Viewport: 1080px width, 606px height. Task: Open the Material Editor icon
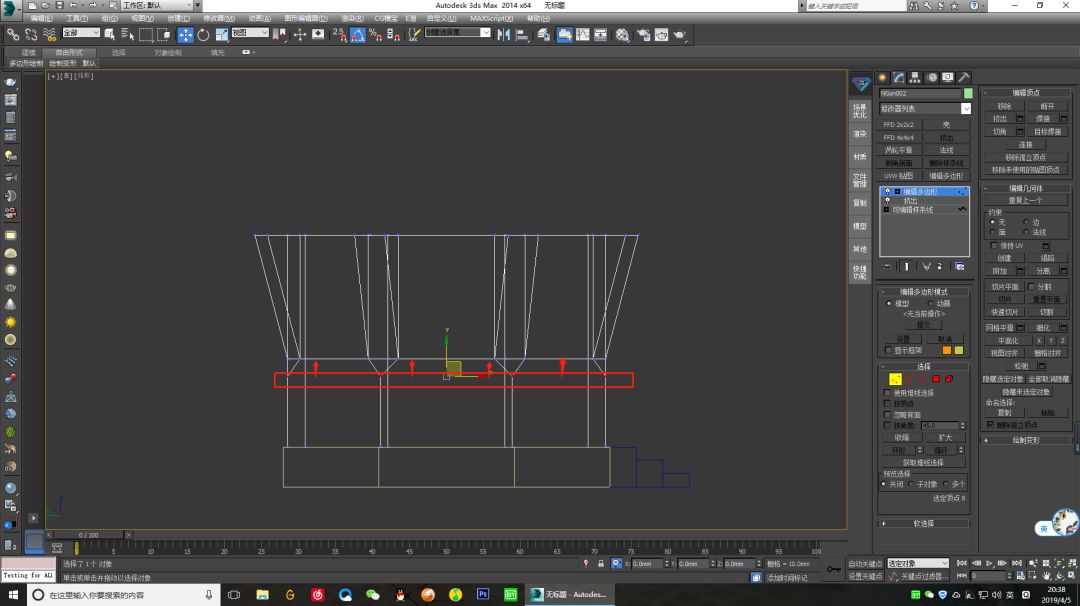[x=622, y=34]
